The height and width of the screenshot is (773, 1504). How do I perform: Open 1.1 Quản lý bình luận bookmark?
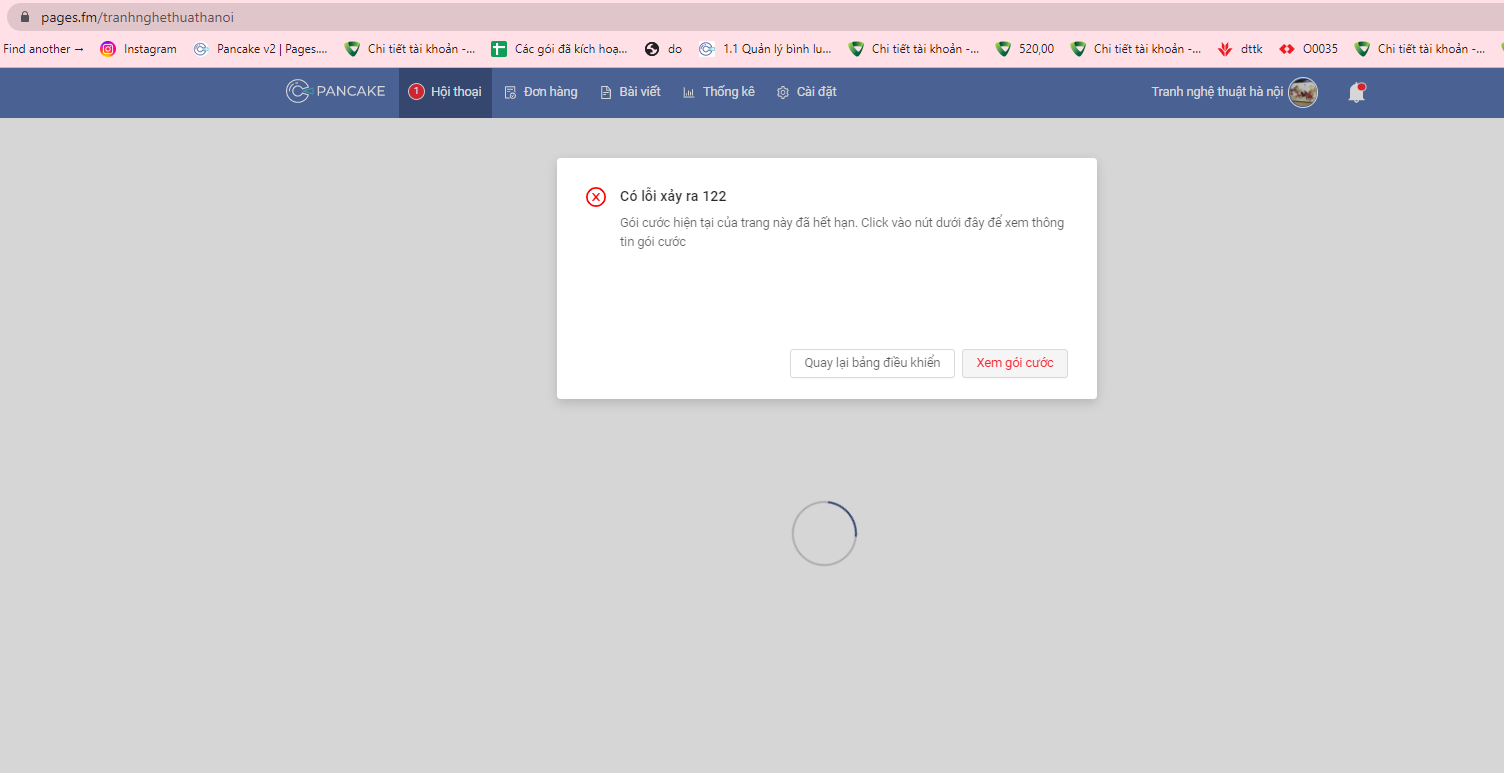click(766, 49)
